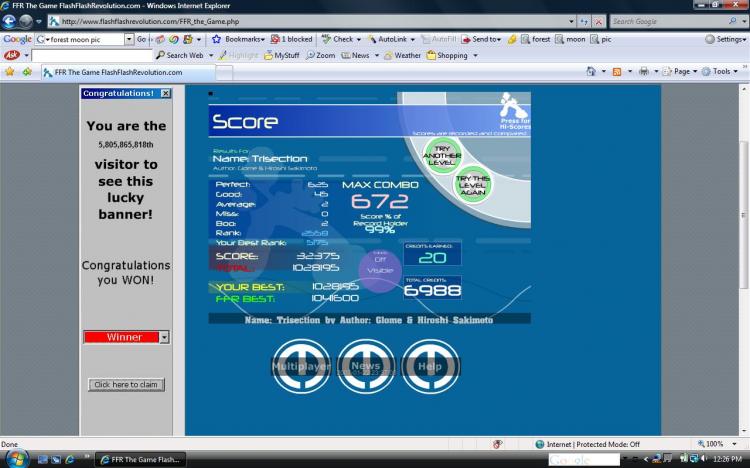
Task: Click the Internet Protected Mode status text
Action: [x=593, y=444]
